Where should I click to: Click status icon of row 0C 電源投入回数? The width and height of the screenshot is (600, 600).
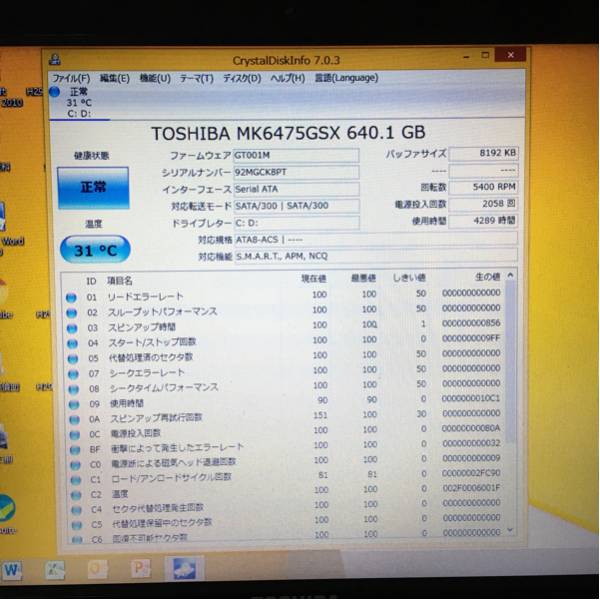75,434
